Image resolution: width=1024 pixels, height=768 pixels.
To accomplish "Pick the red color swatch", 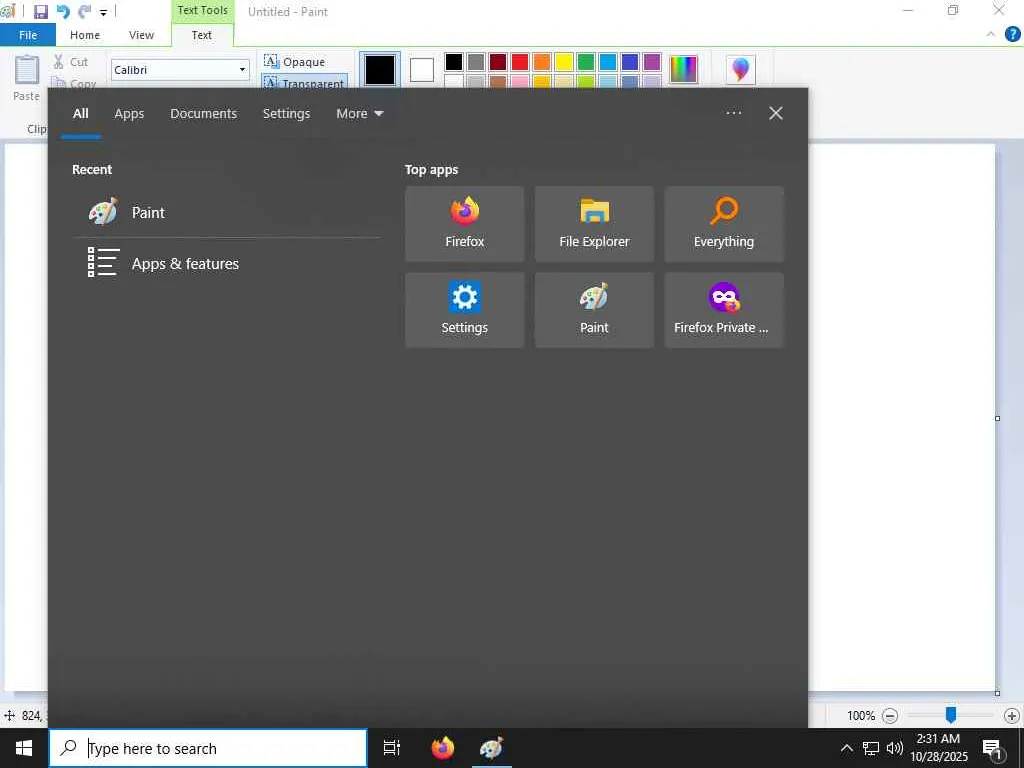I will (520, 62).
